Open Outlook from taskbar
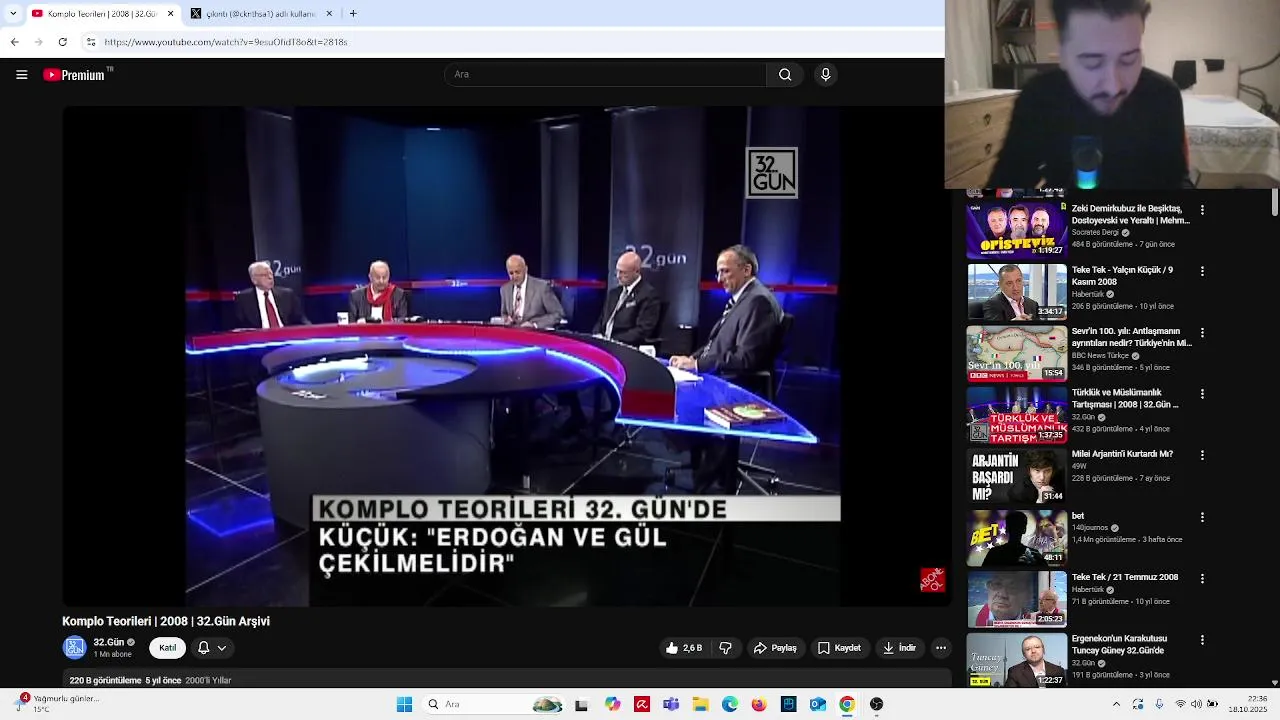1280x720 pixels. click(818, 704)
